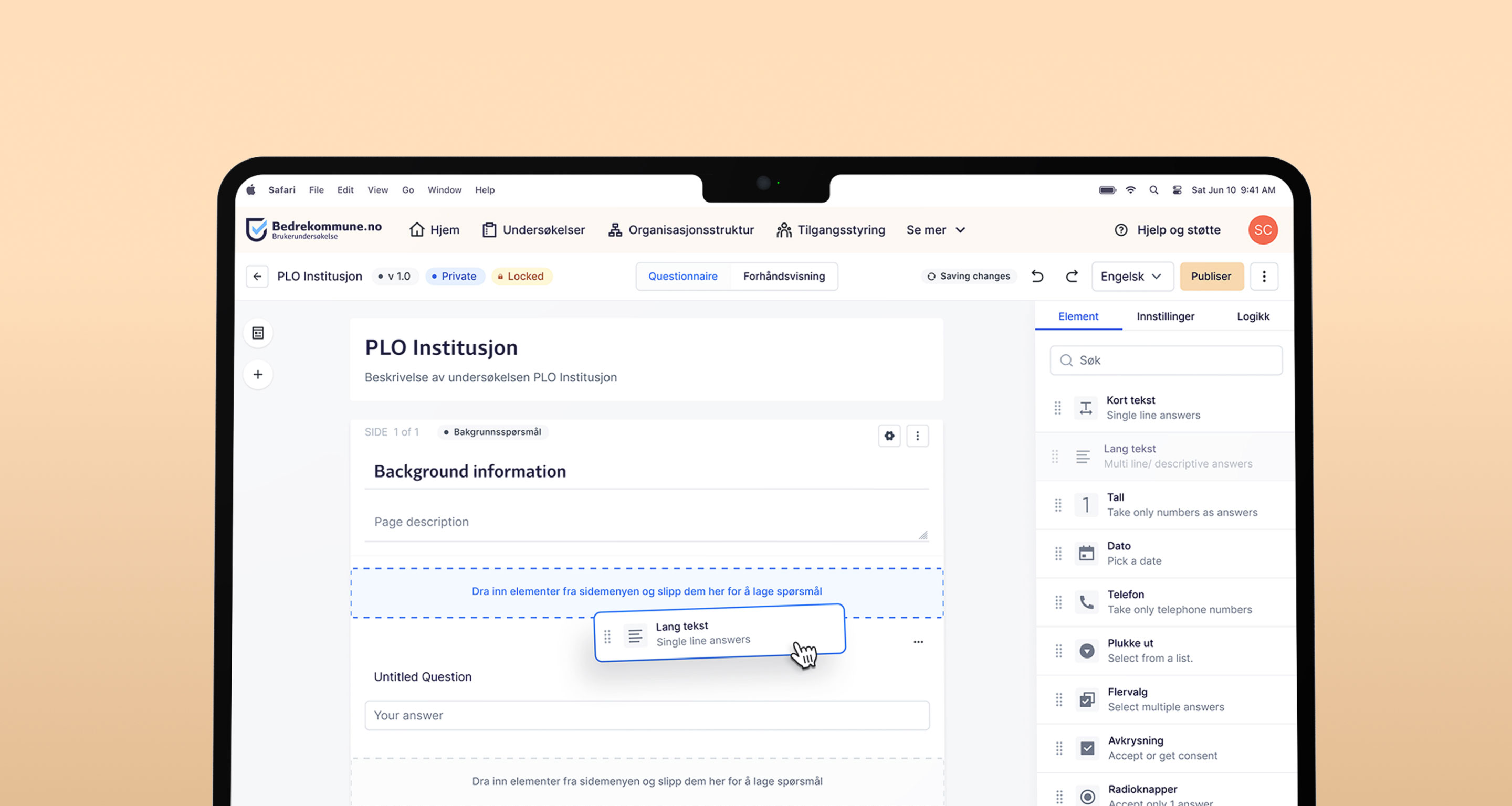
Task: Redo the last change
Action: (1072, 277)
